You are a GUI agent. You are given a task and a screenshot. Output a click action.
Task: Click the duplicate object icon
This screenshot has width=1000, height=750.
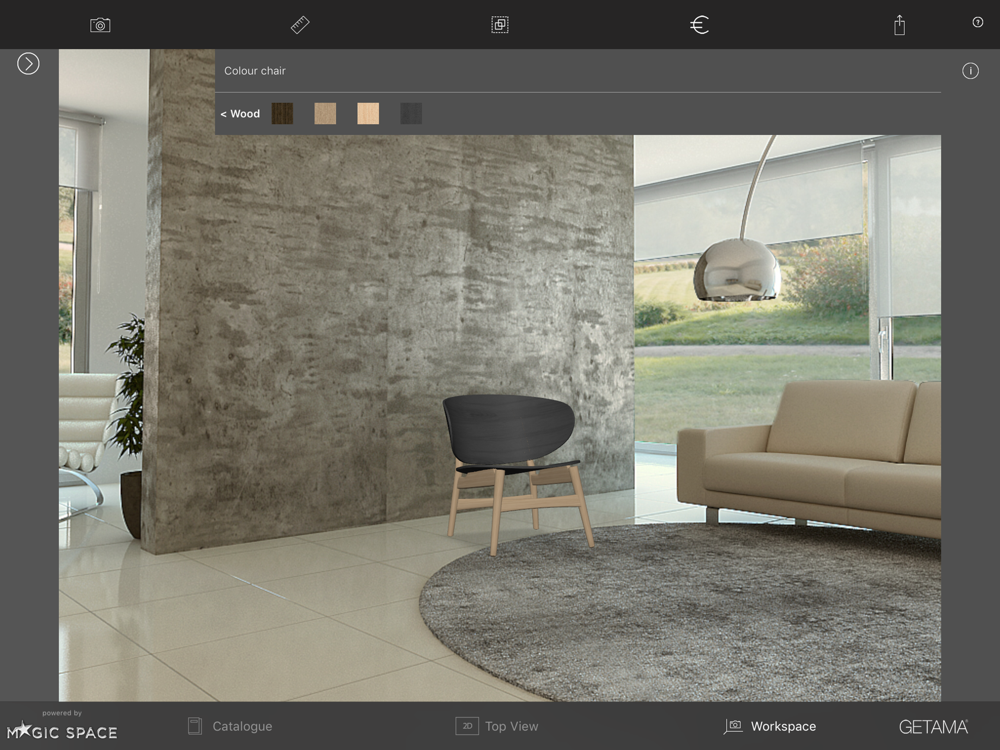tap(500, 25)
